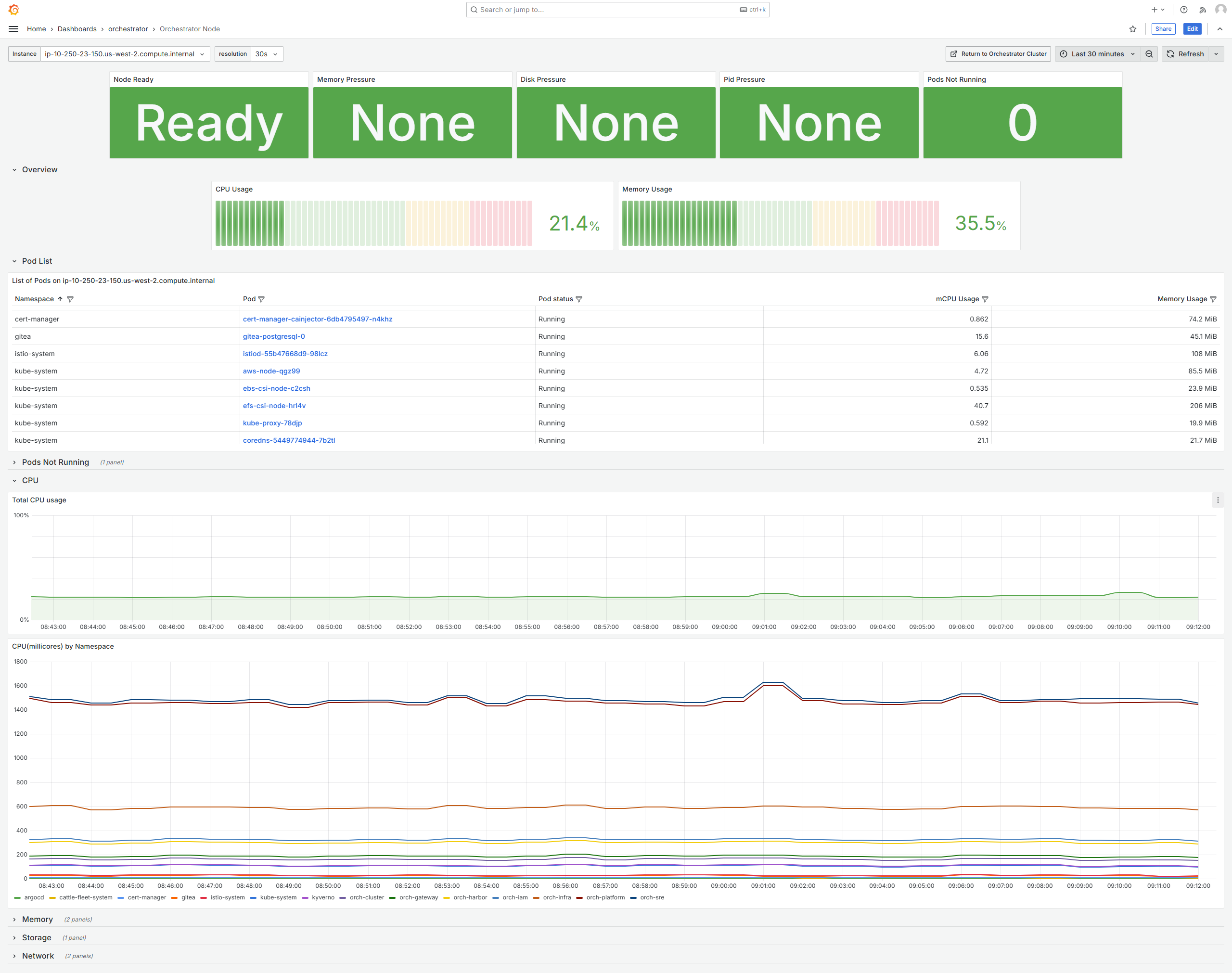The width and height of the screenshot is (1232, 973).
Task: Click the Grafana logo icon
Action: [x=13, y=10]
